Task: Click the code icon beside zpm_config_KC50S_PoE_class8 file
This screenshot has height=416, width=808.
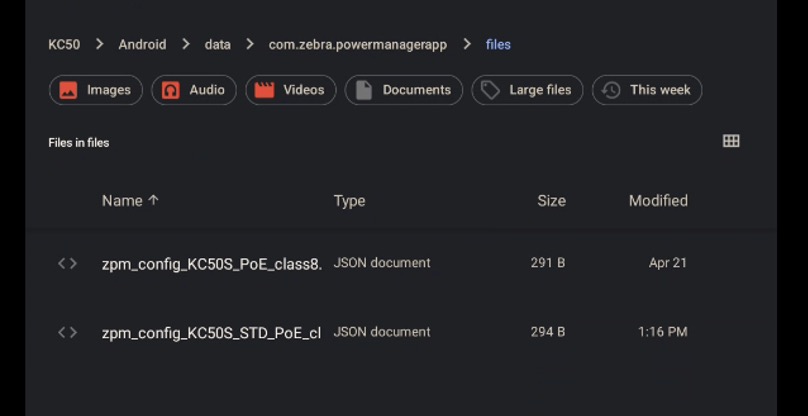Action: point(68,263)
